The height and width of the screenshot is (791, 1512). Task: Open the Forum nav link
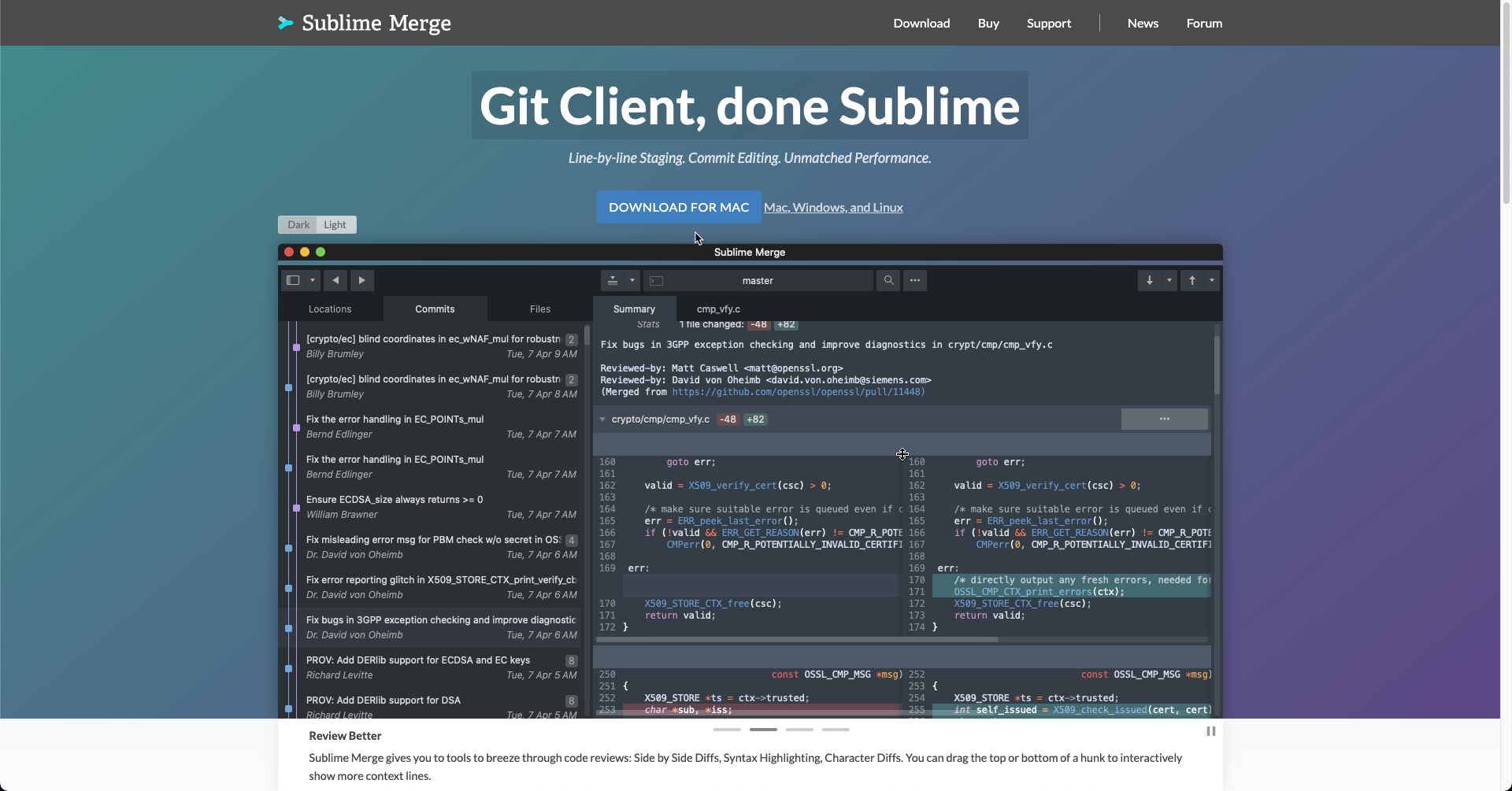(1204, 23)
